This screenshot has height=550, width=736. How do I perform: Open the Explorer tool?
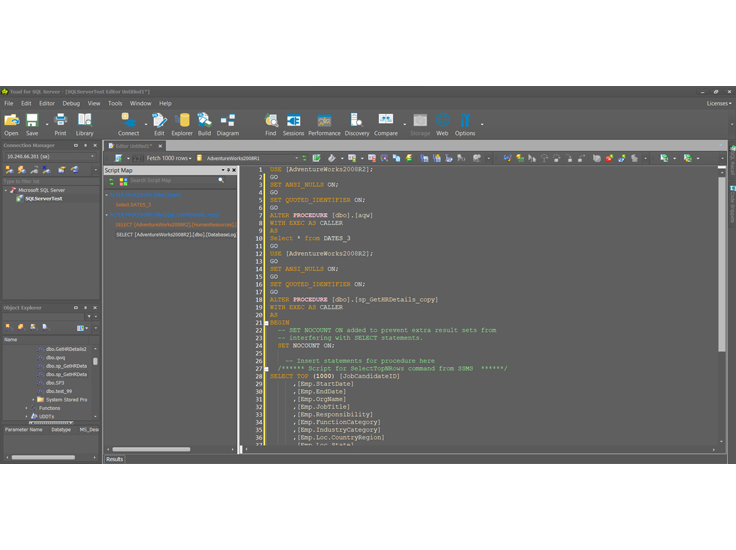pos(182,124)
